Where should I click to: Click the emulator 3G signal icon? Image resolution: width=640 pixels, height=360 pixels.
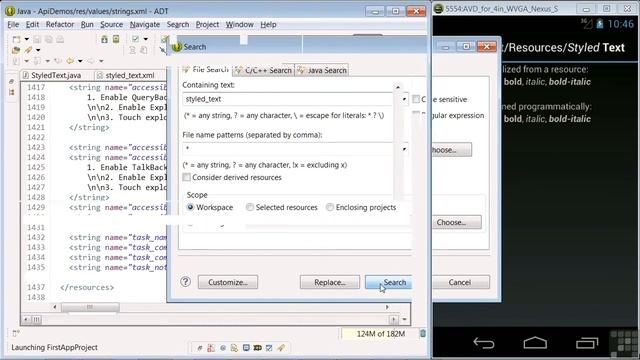pyautogui.click(x=587, y=24)
